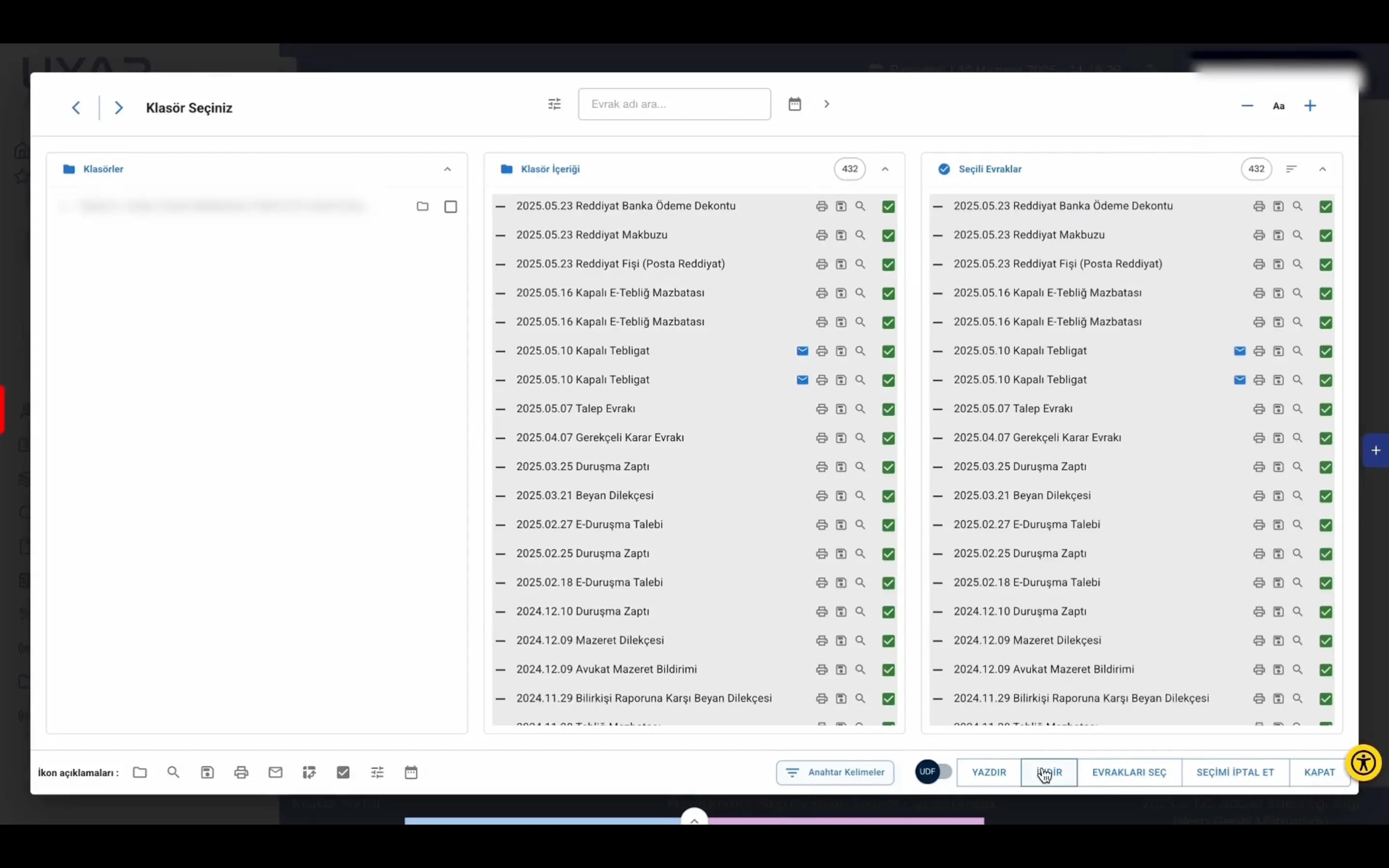This screenshot has height=868, width=1389.
Task: Click folder icon in Klasörler panel row
Action: pyautogui.click(x=422, y=207)
